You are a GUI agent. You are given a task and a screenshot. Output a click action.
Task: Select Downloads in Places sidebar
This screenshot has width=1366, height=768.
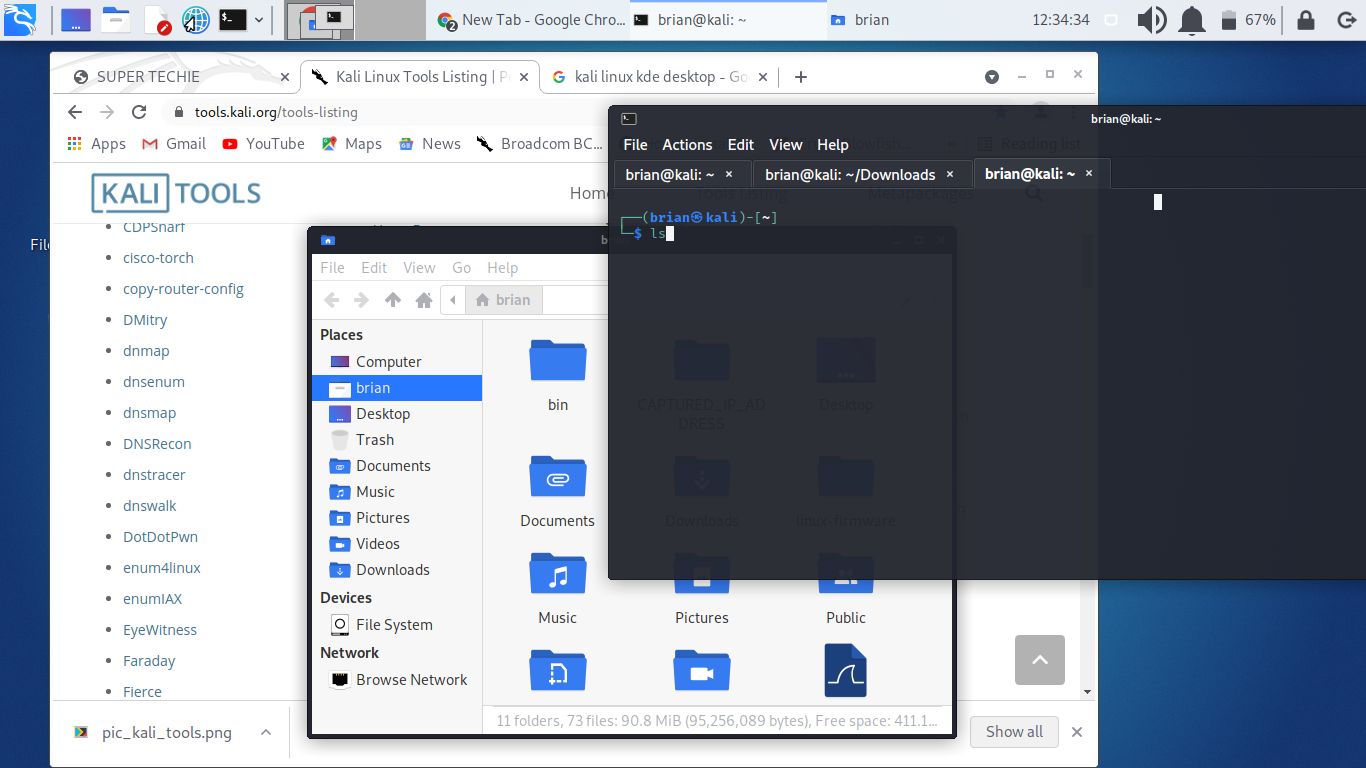click(397, 570)
